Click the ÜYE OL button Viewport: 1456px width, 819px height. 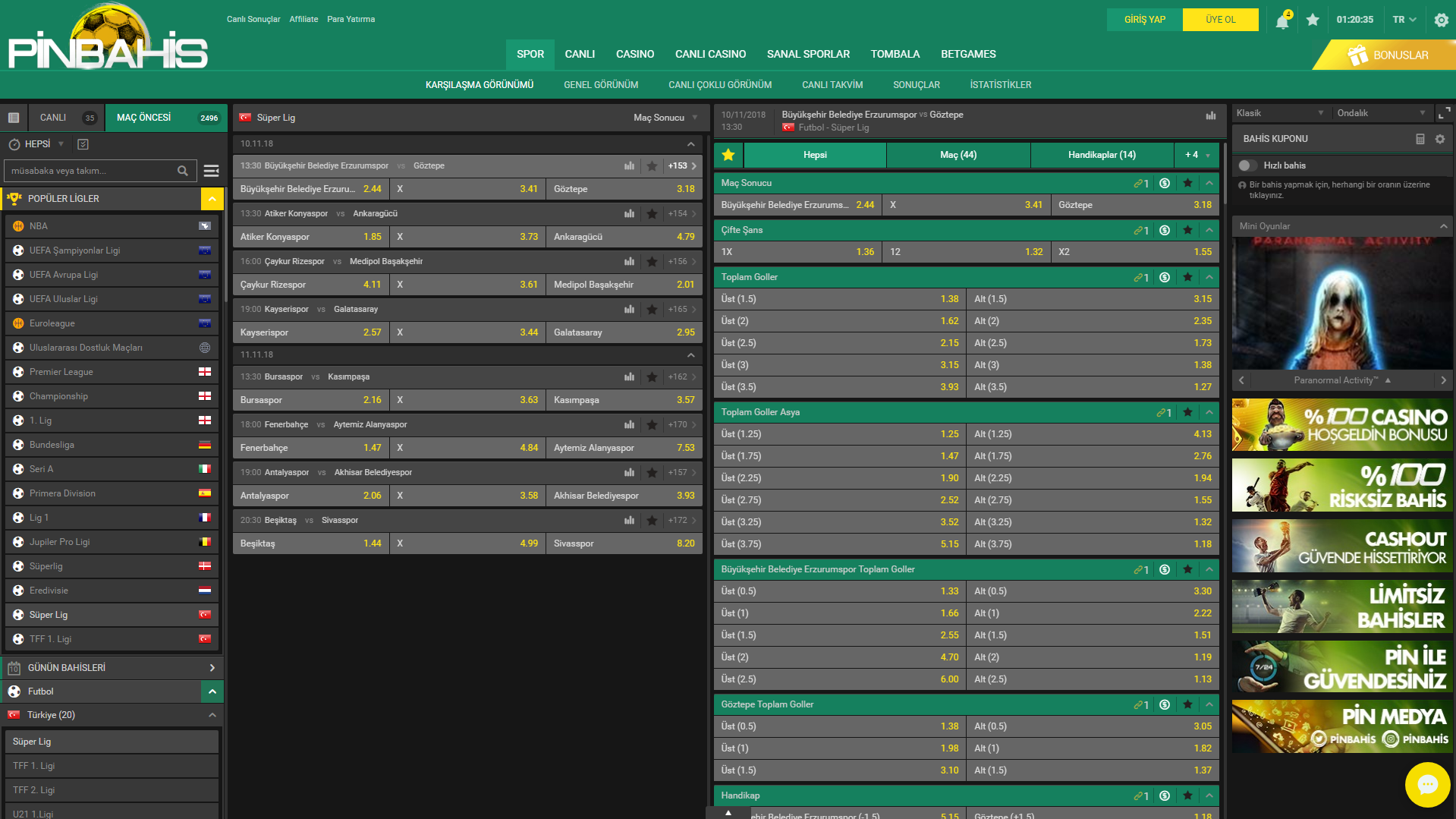[1220, 20]
